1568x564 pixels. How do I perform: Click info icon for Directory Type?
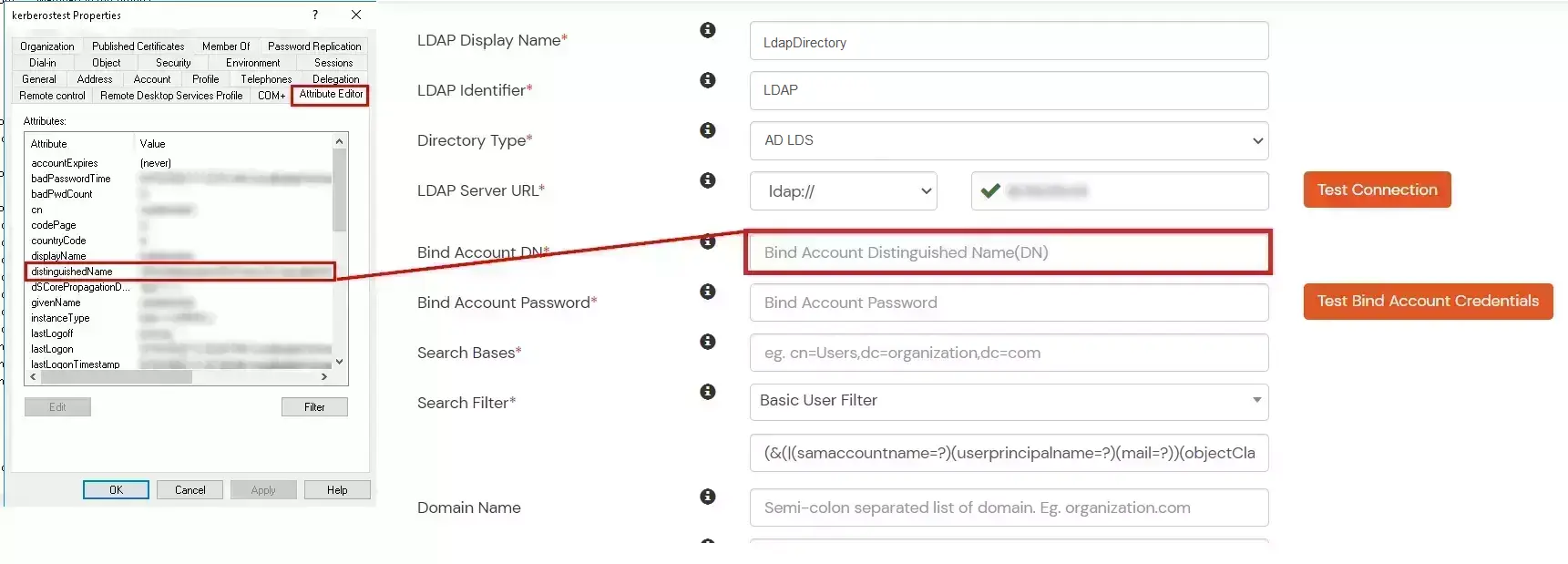(x=707, y=130)
